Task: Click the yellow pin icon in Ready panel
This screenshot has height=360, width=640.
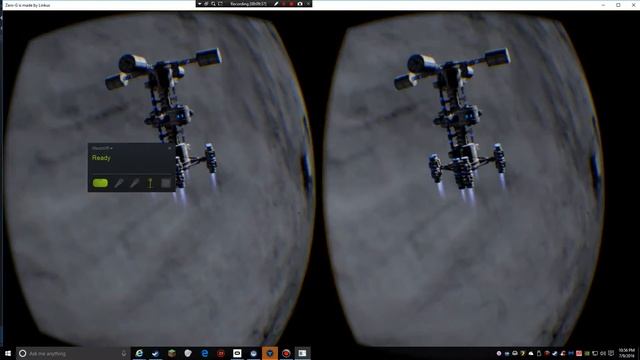Action: [x=150, y=183]
